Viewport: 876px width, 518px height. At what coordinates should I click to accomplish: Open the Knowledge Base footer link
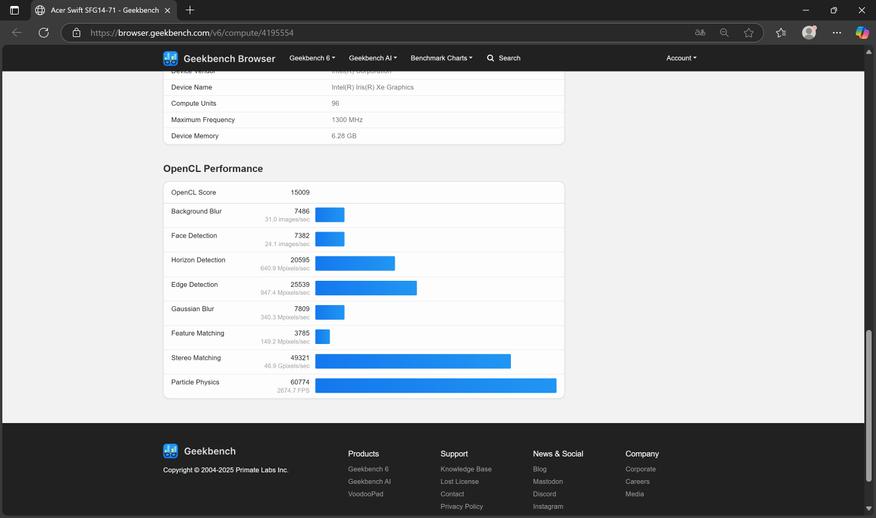pos(465,469)
